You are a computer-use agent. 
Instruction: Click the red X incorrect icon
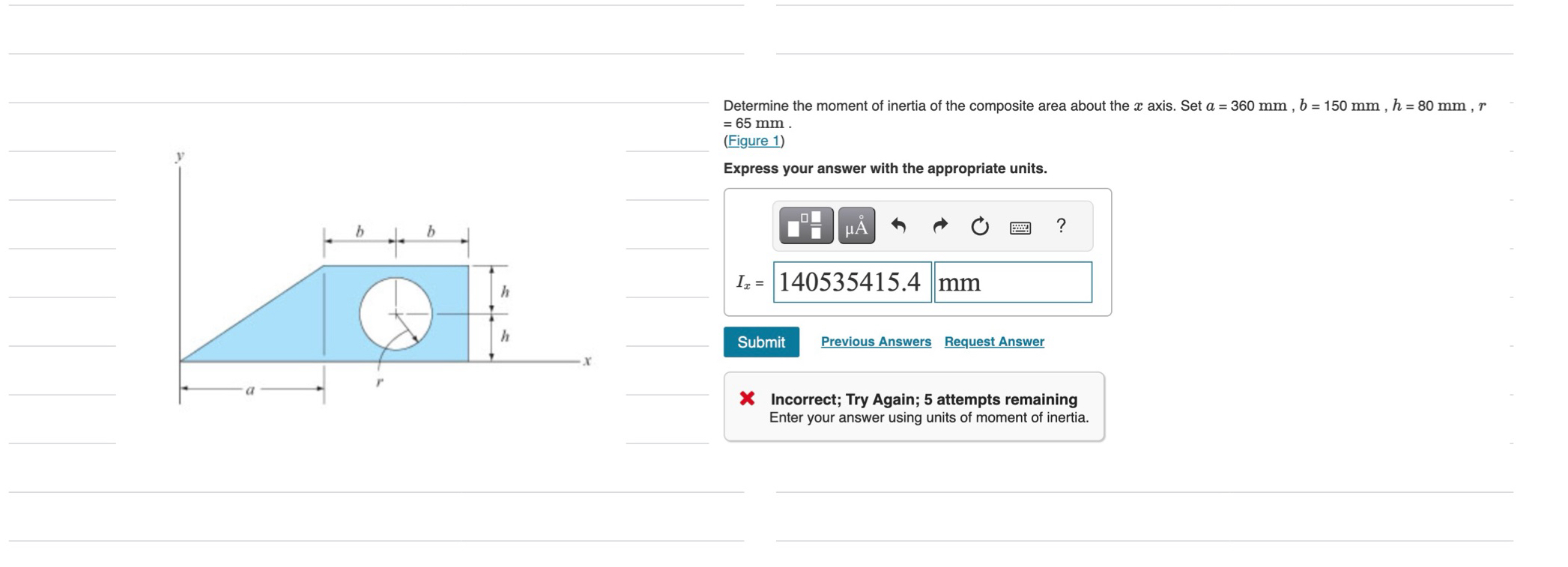[x=747, y=398]
